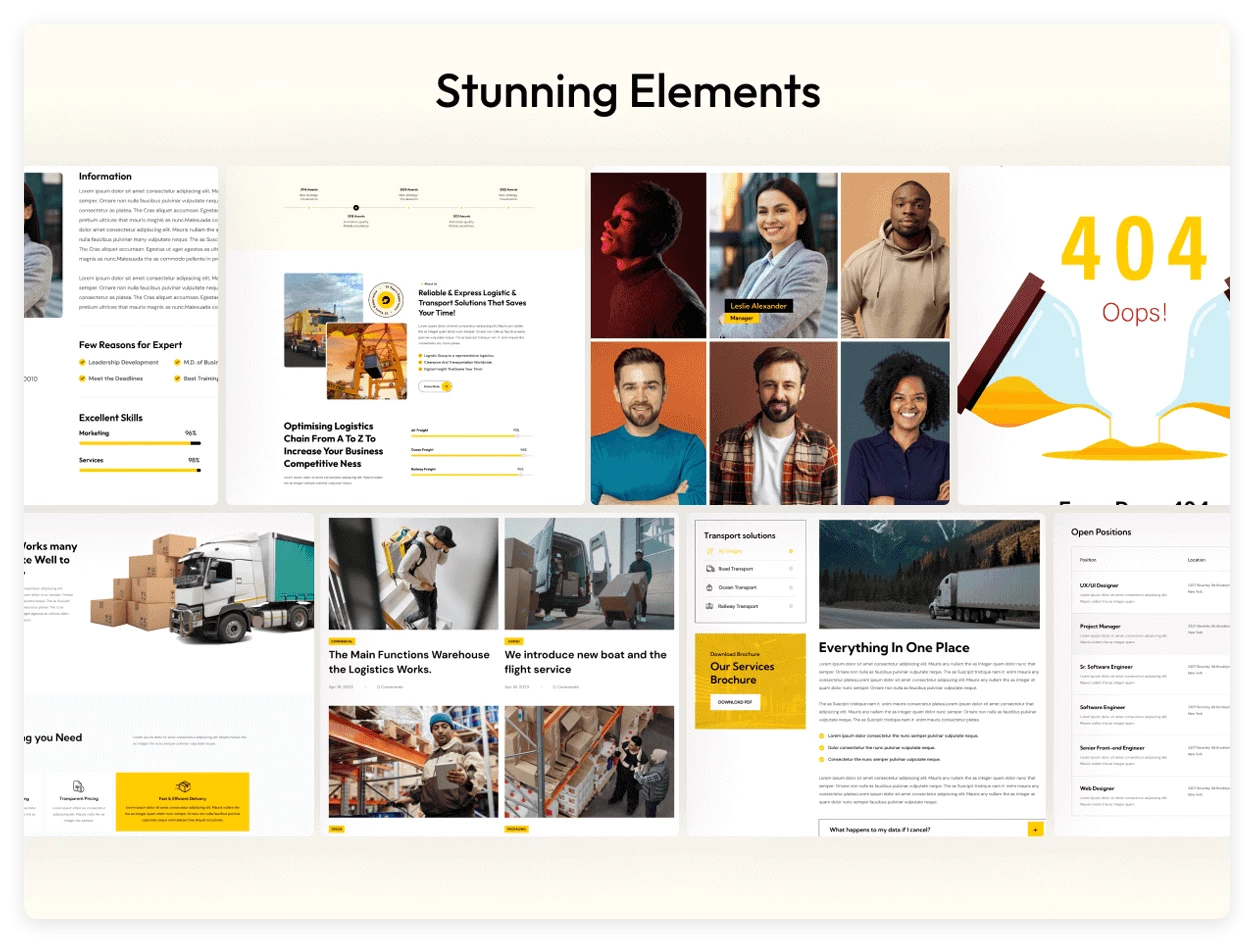Click the DOWNLOAD PDF button on the brochure card
The image size is (1254, 943).
point(735,702)
